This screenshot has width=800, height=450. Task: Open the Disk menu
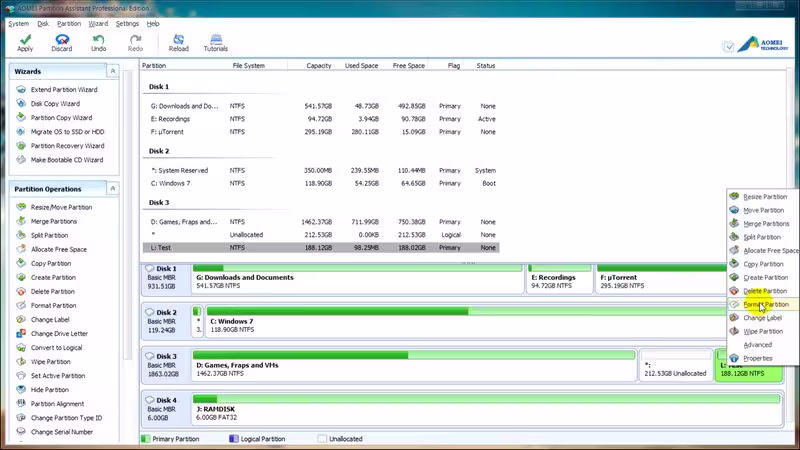click(x=43, y=23)
